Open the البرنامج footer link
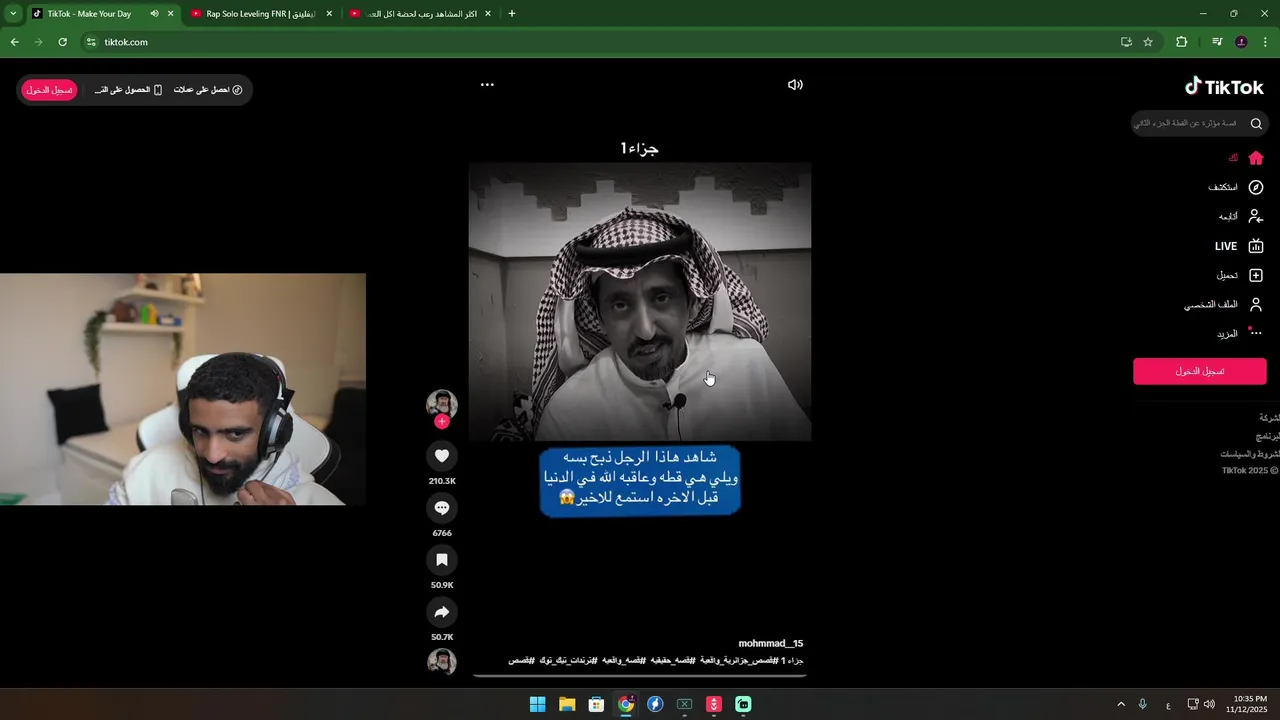This screenshot has width=1280, height=720. pyautogui.click(x=1268, y=436)
